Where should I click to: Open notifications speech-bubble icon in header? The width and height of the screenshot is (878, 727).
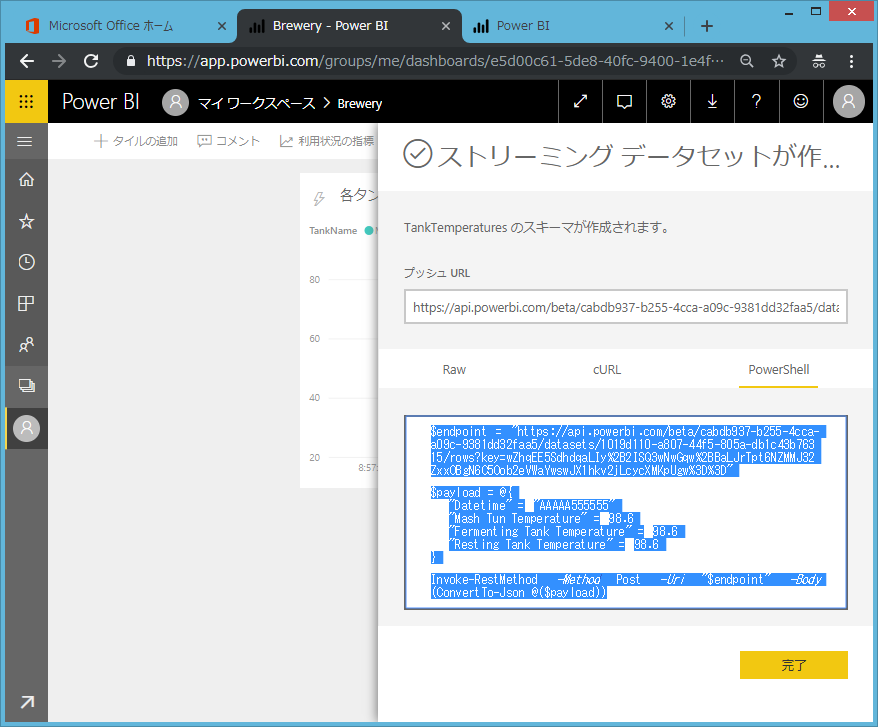coord(624,101)
